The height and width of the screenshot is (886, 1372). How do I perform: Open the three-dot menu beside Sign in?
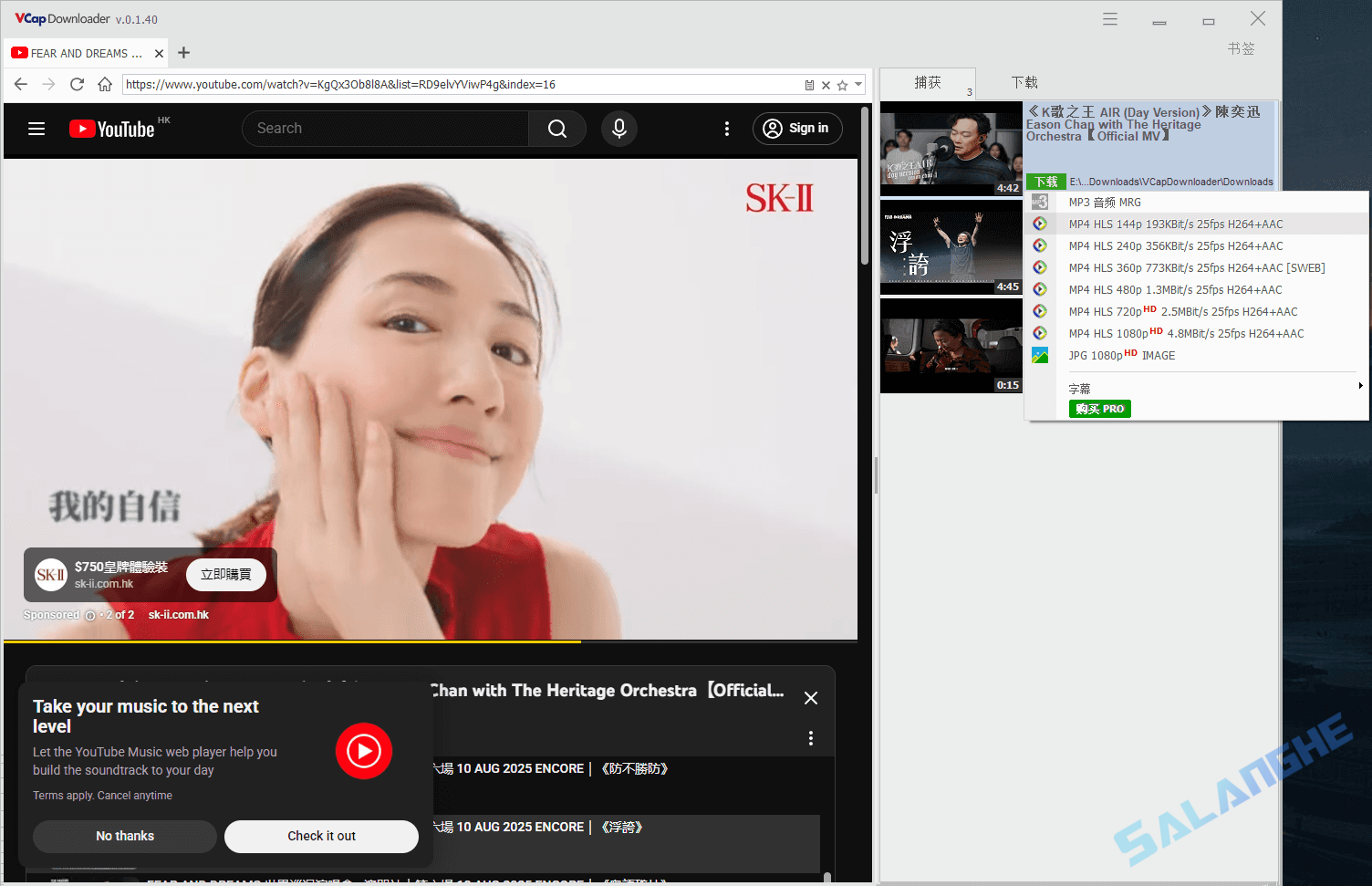tap(727, 129)
